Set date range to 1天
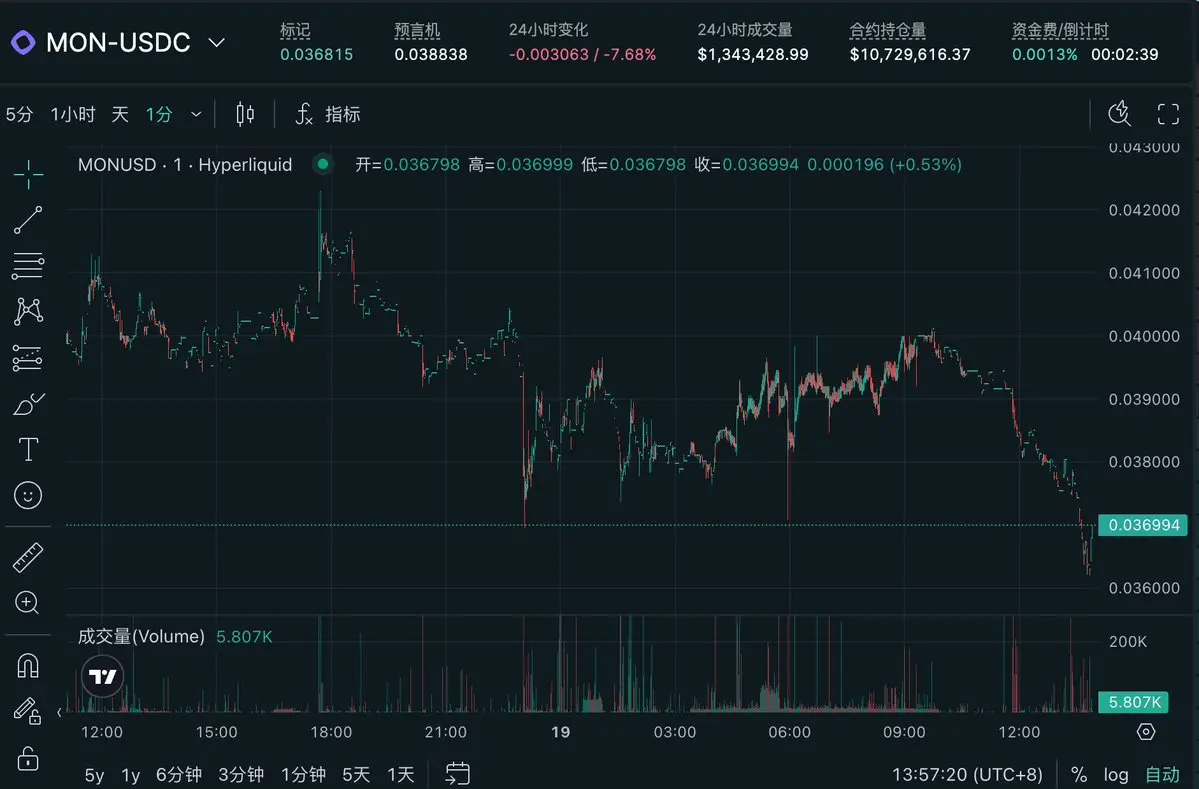The height and width of the screenshot is (789, 1199). [401, 774]
